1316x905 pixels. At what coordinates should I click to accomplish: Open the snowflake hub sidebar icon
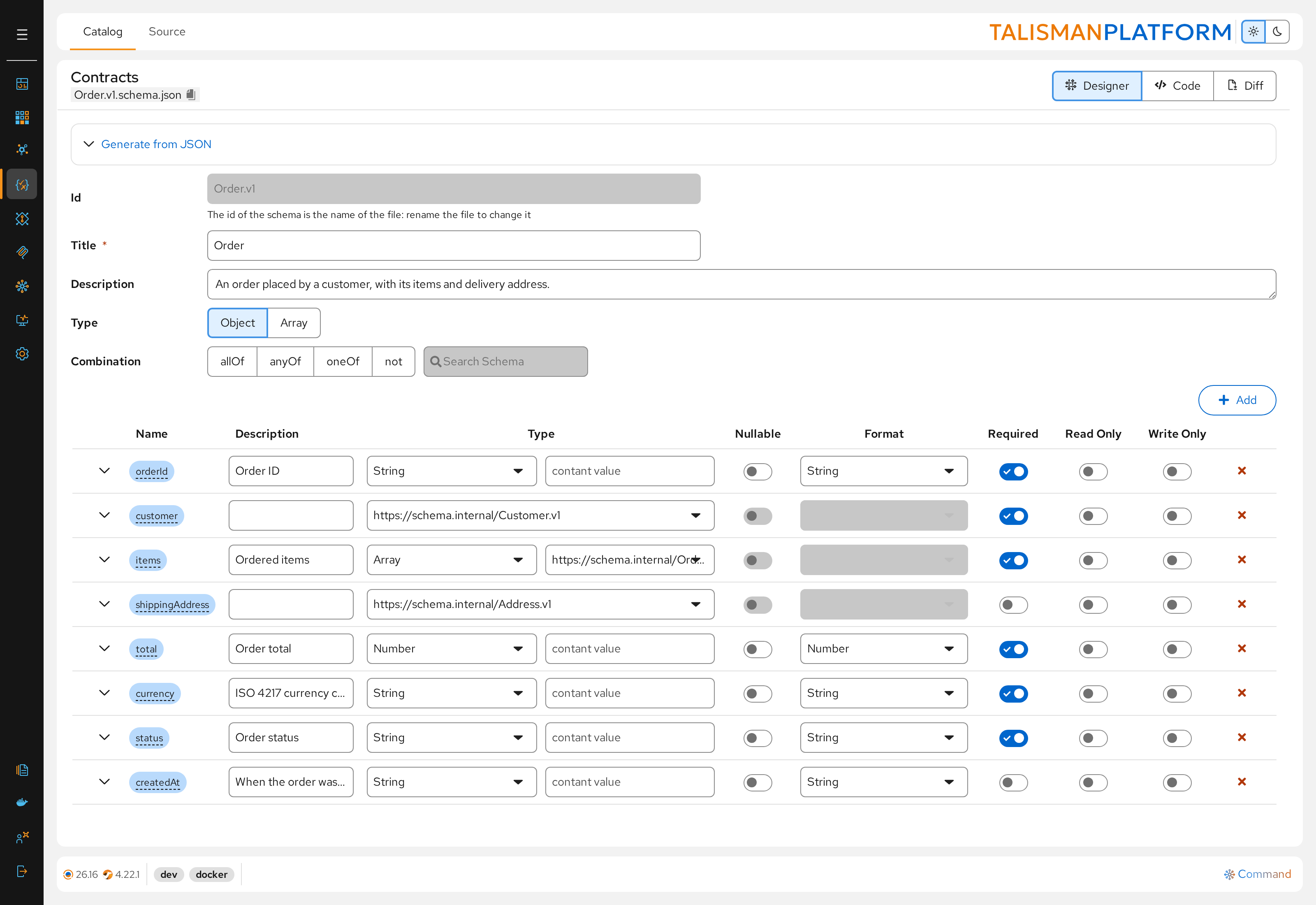click(21, 286)
